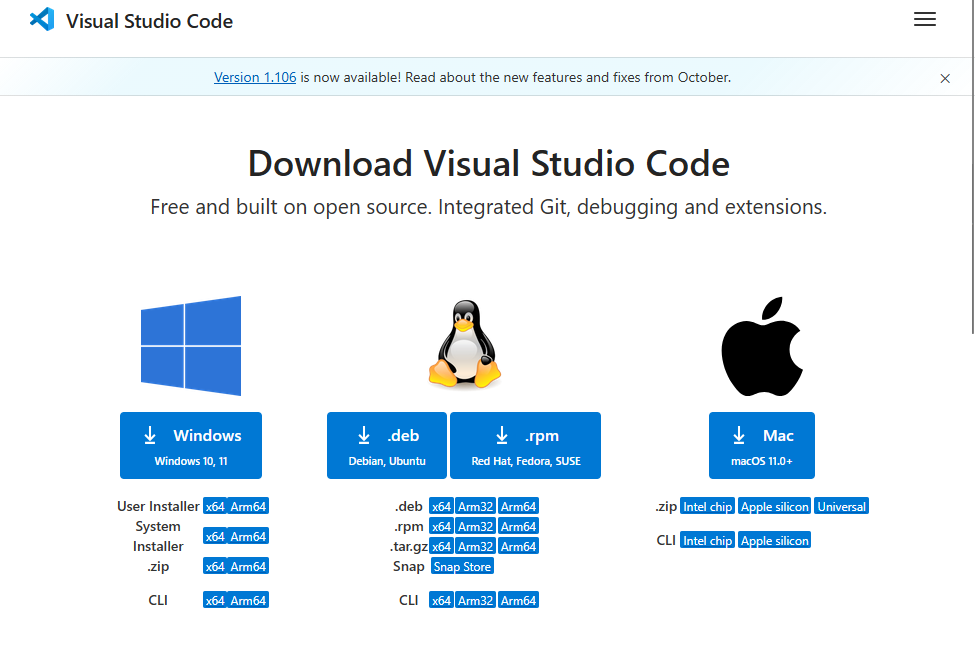Download the .rpm Red Hat package
The height and width of the screenshot is (652, 975).
coord(526,446)
